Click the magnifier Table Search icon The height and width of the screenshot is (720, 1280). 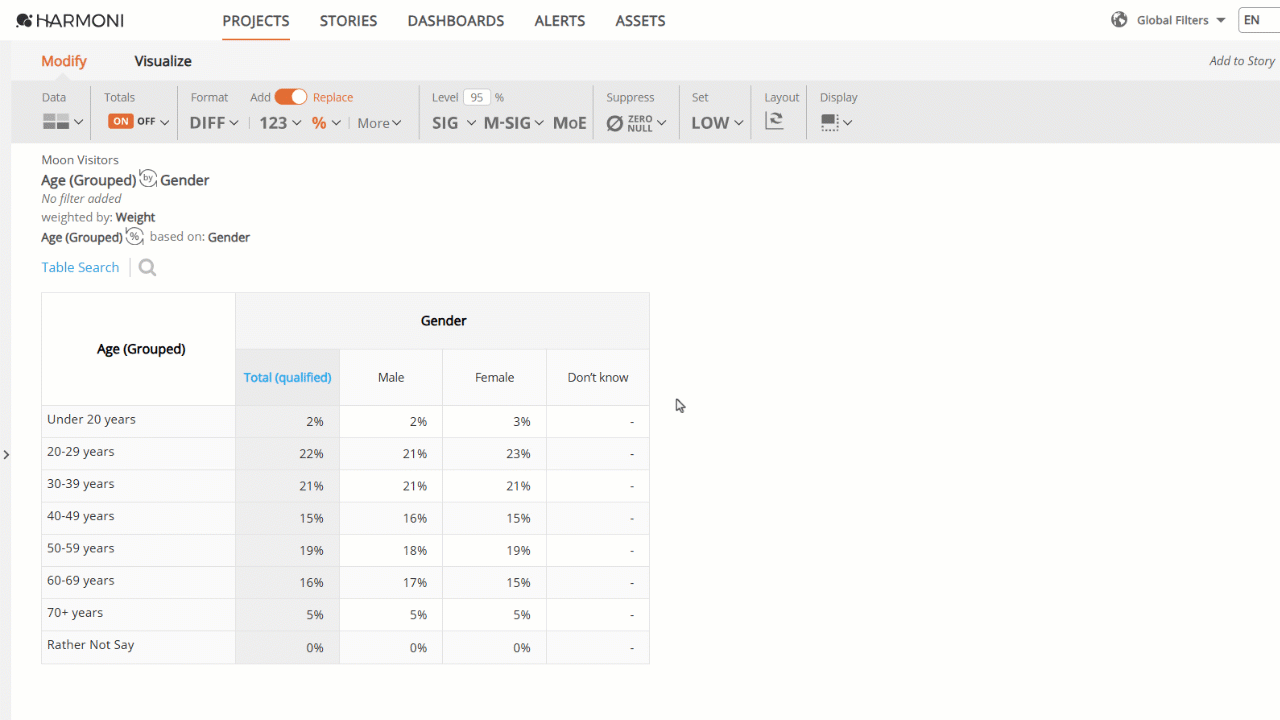pyautogui.click(x=147, y=267)
